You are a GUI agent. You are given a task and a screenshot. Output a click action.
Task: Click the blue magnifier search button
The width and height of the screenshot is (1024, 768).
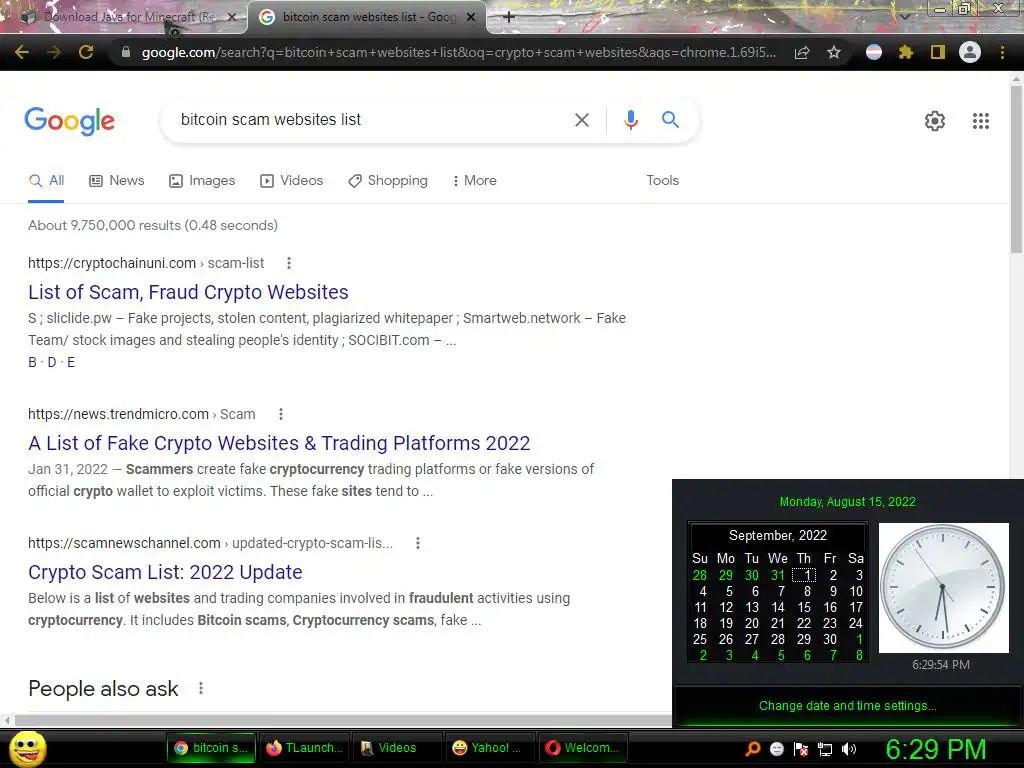pos(670,120)
